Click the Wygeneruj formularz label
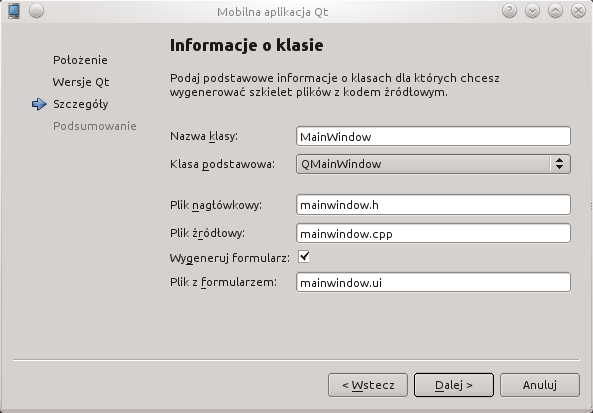The width and height of the screenshot is (593, 413). (230, 258)
